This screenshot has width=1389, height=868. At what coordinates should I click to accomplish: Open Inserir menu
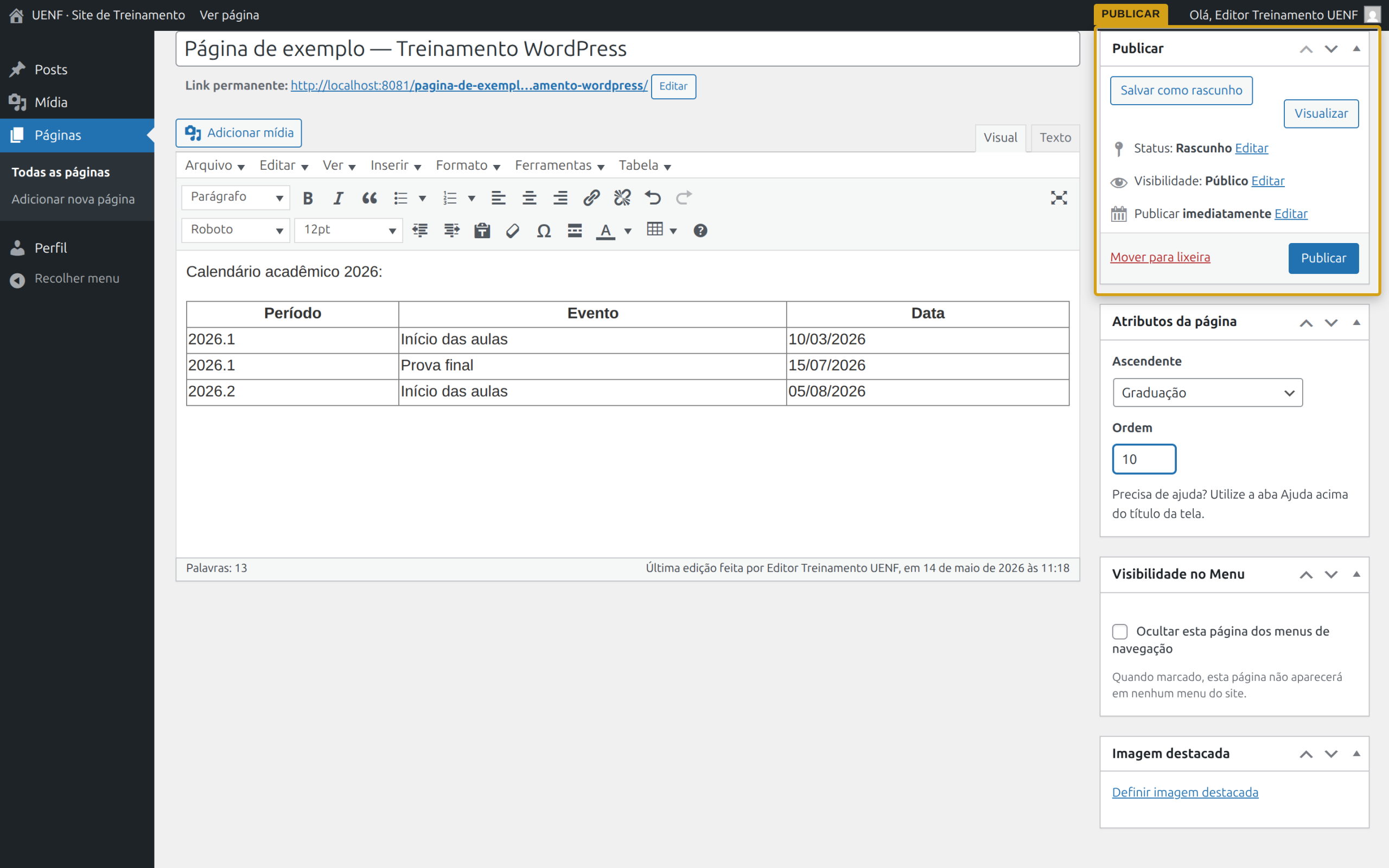click(396, 166)
